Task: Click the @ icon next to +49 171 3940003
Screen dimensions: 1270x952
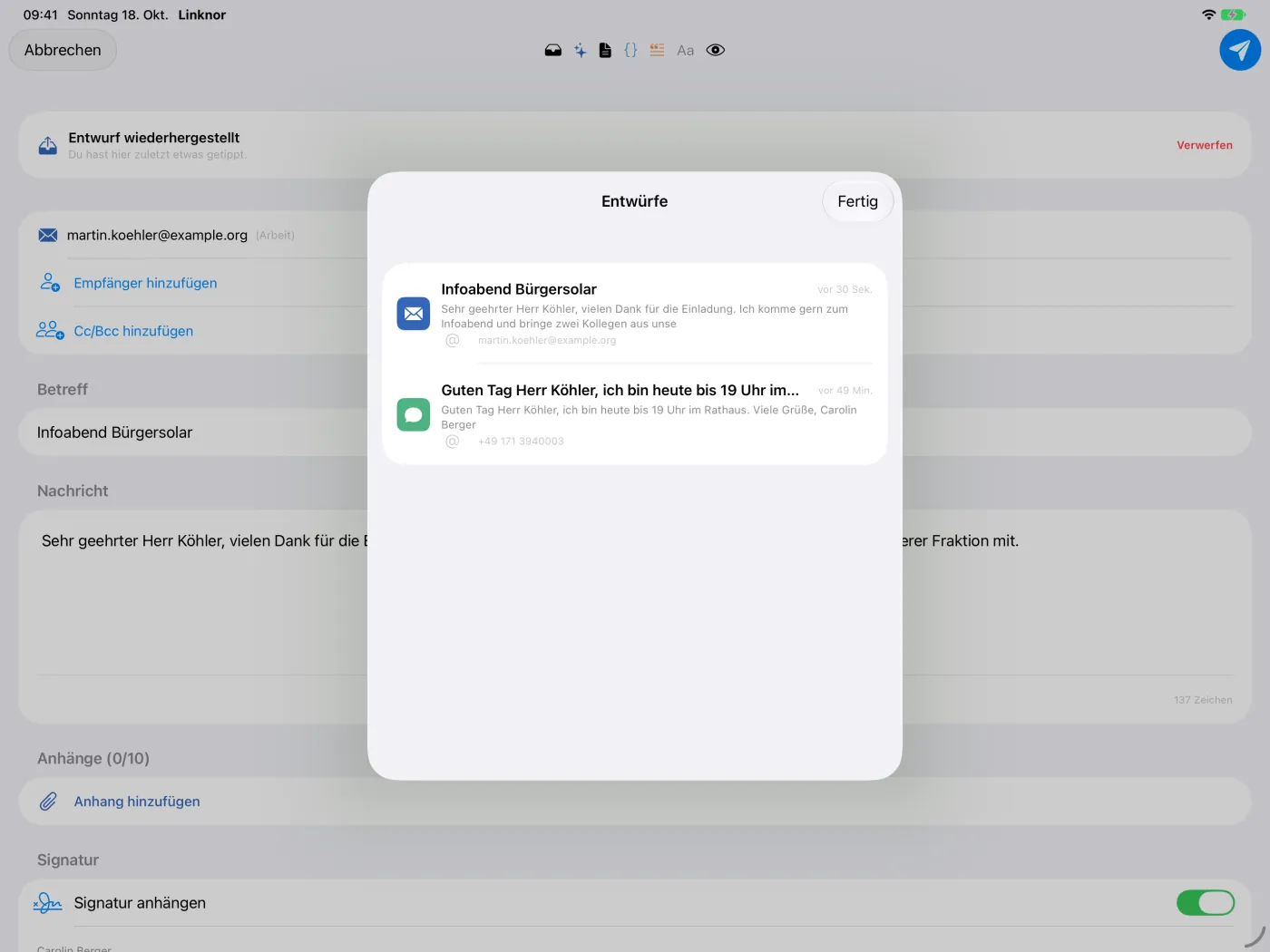Action: pos(453,442)
